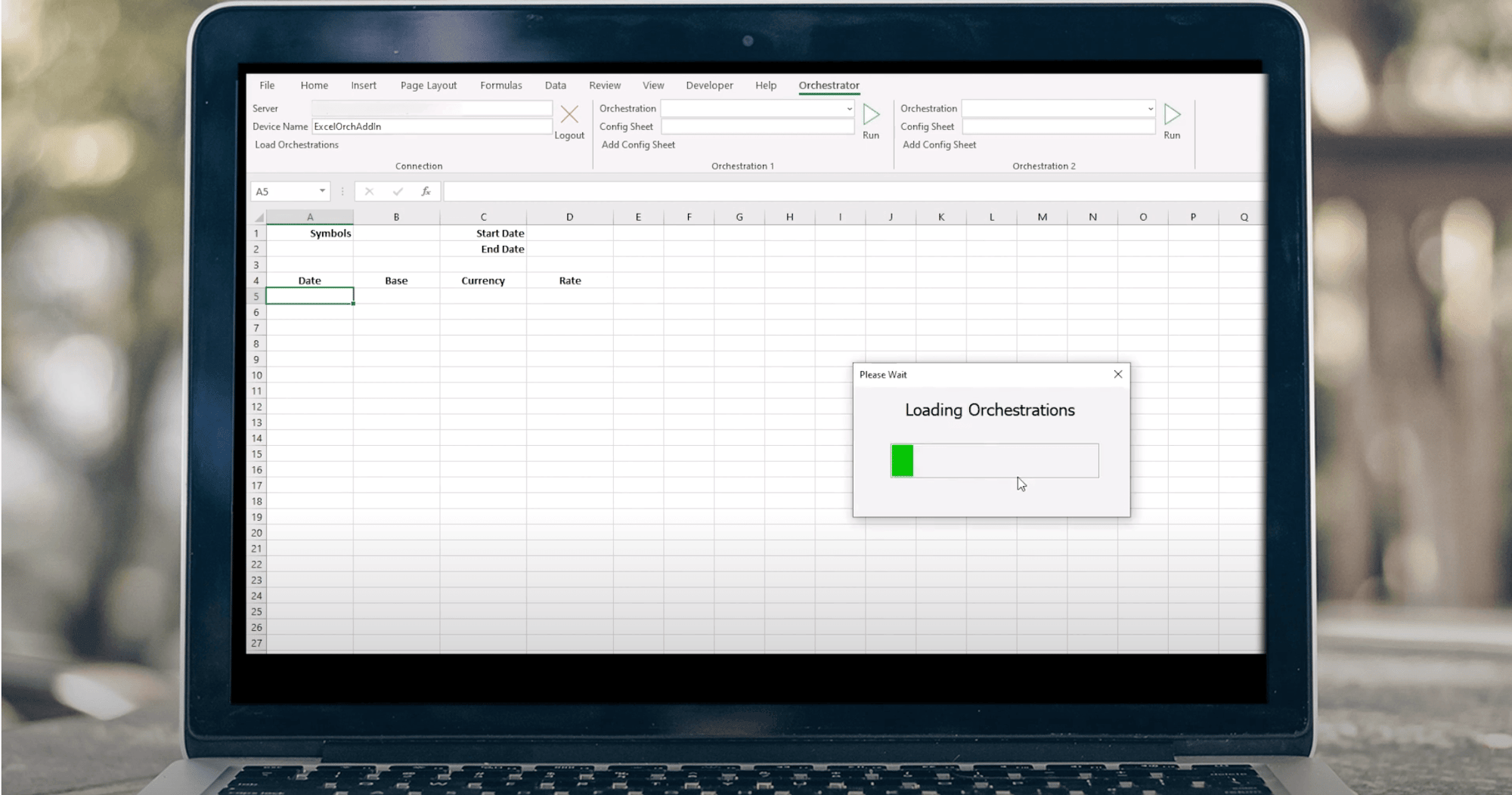Select column D header
1512x795 pixels.
point(570,217)
